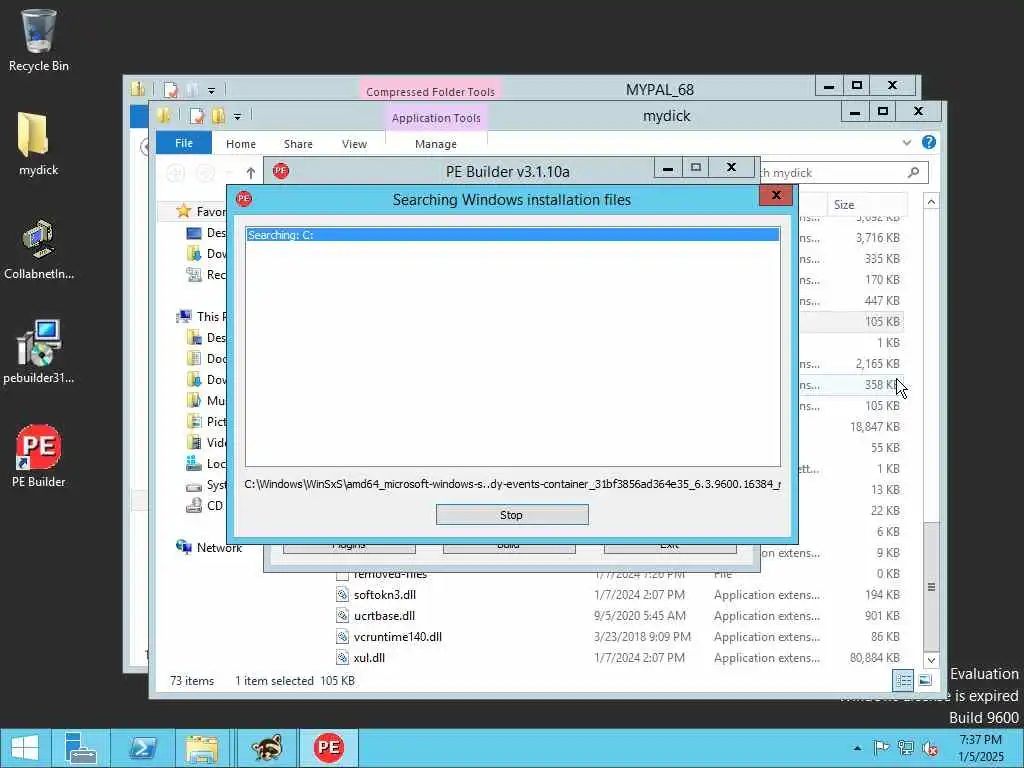
Task: Stop the Windows installation file search
Action: [512, 515]
